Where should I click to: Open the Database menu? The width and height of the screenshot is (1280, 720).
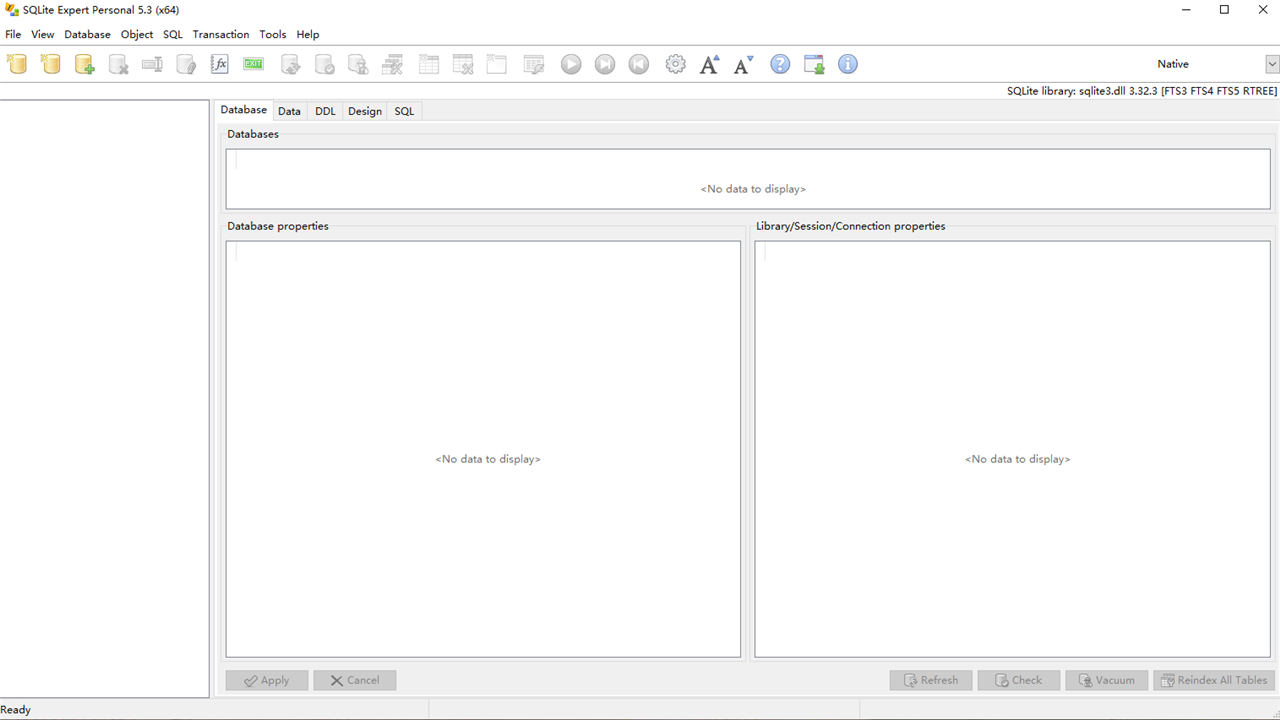(x=87, y=33)
